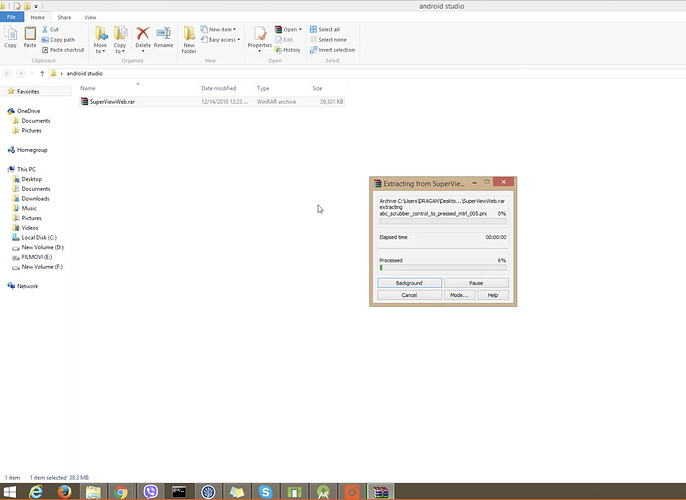The height and width of the screenshot is (500, 686).
Task: Select all items in folder
Action: (325, 29)
